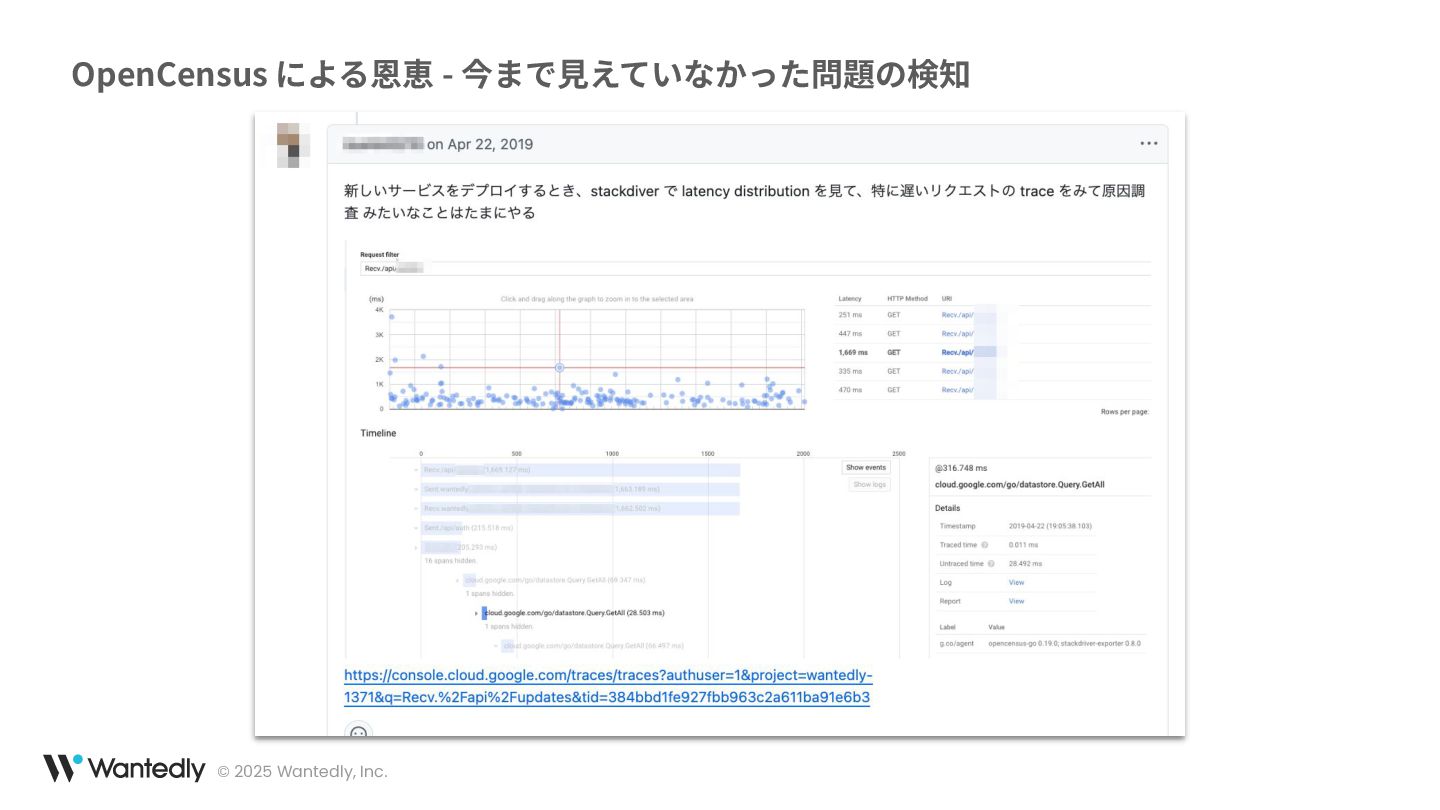
Task: Click the Timestamp value 2019-04-22 (19:05:38.103)
Action: point(1050,526)
